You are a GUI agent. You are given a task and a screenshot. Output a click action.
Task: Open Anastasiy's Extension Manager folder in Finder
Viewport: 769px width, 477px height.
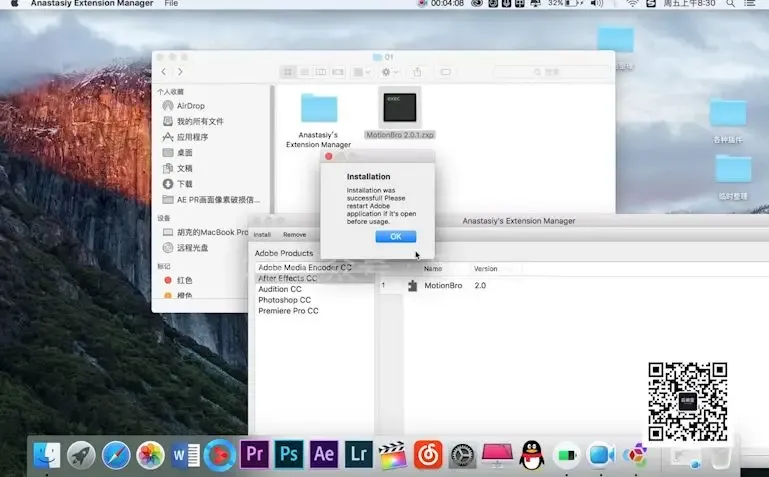pos(319,121)
